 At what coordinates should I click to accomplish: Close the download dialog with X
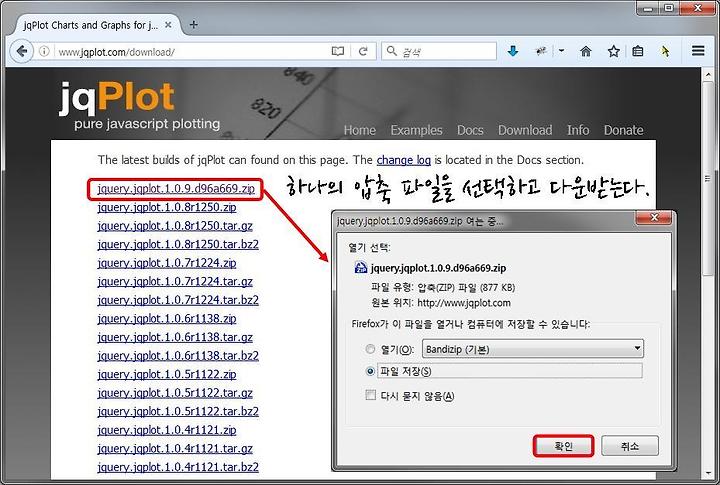click(654, 218)
